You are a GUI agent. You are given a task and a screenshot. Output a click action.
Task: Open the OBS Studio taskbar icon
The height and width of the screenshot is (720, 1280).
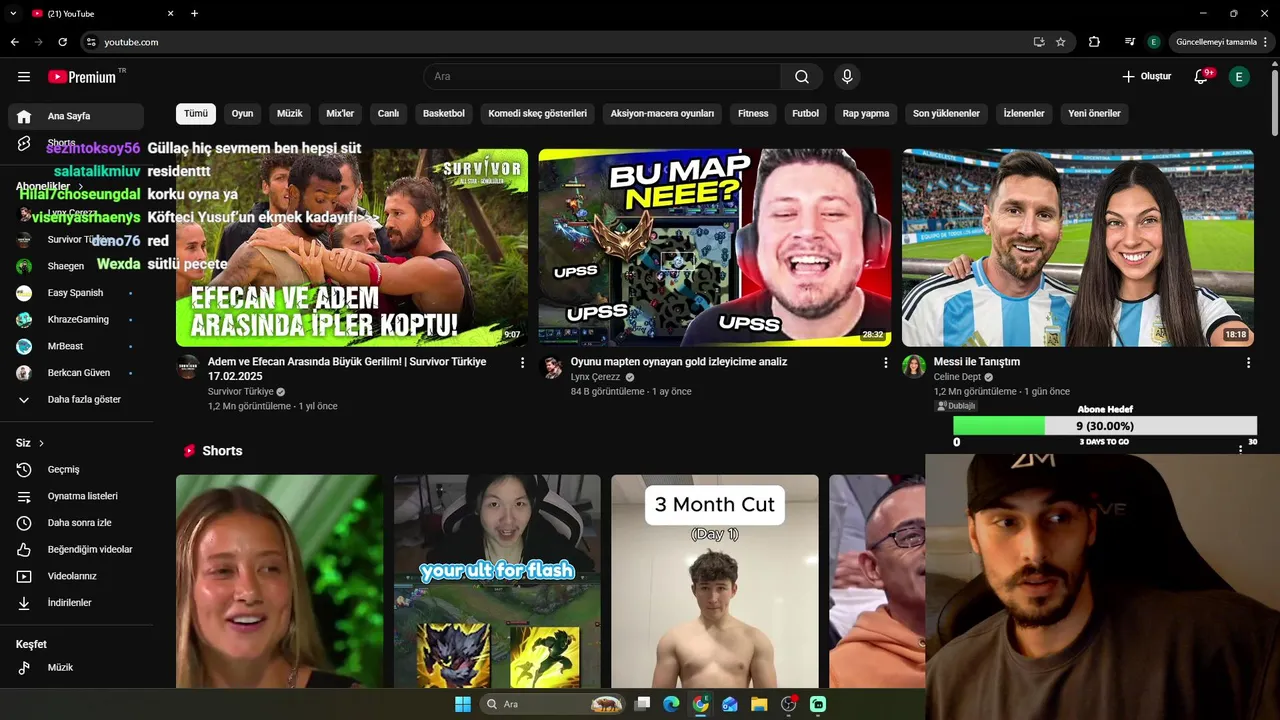coord(788,704)
